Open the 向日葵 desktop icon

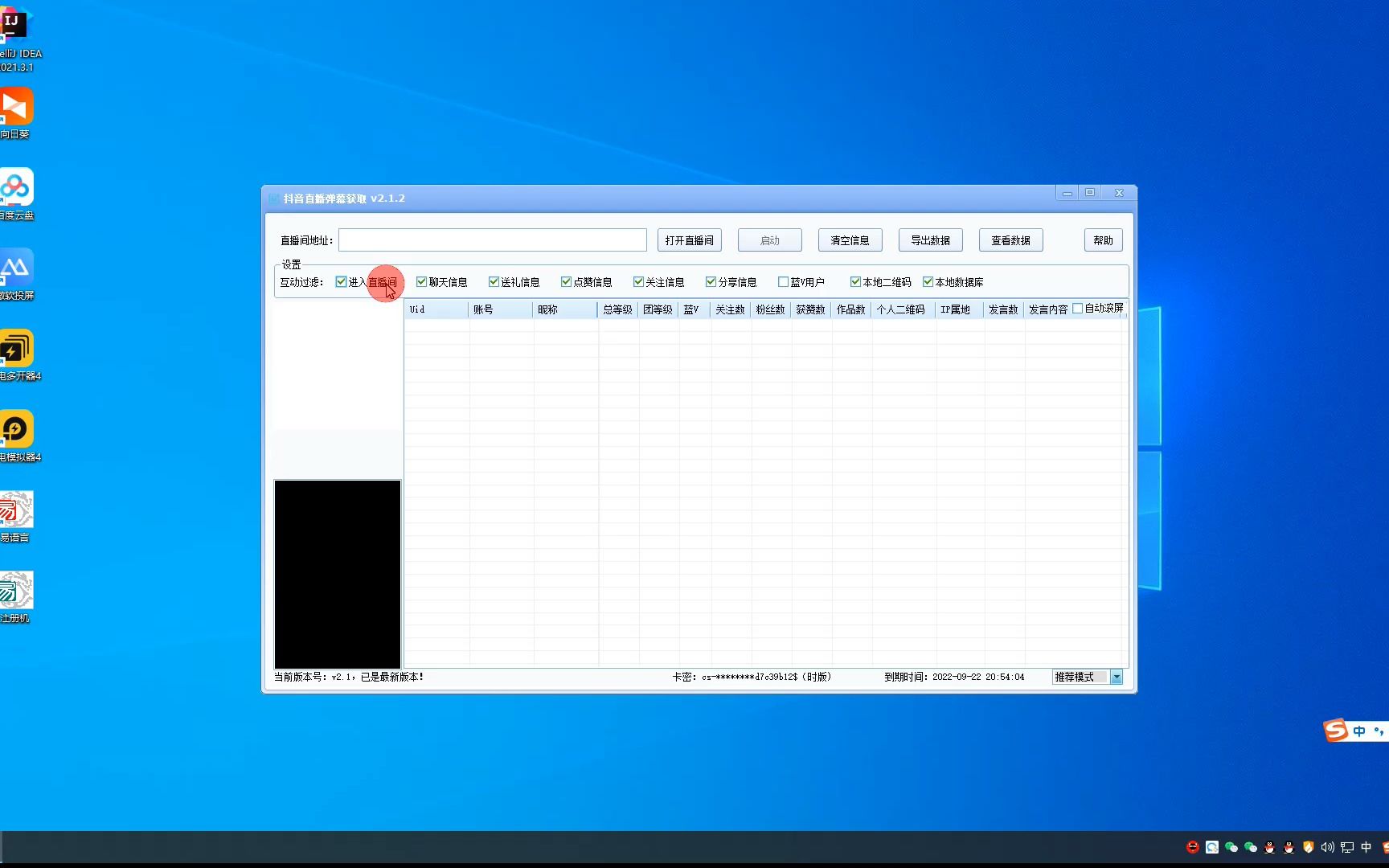(16, 114)
